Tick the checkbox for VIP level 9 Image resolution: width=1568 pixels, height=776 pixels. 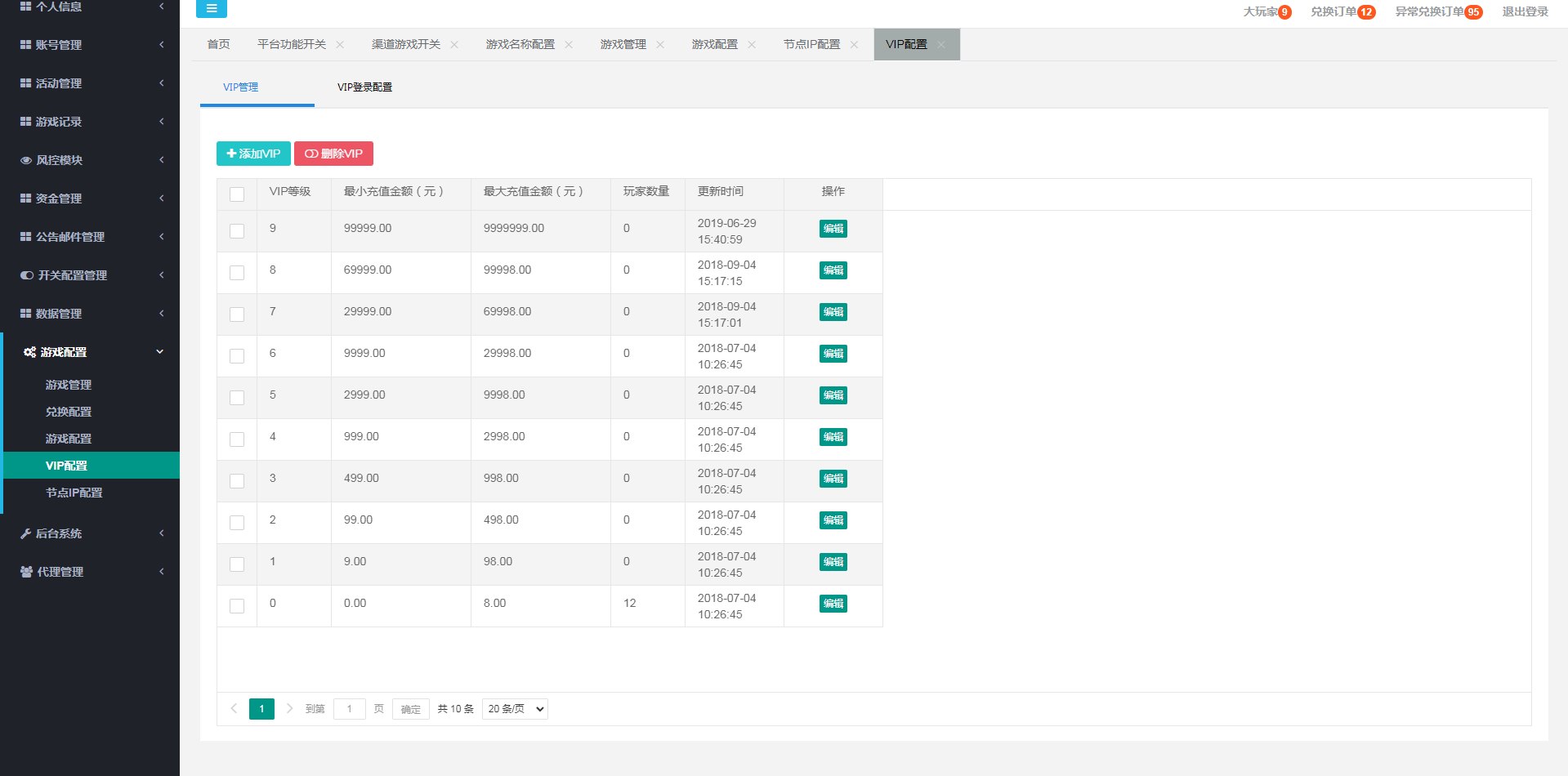pyautogui.click(x=237, y=231)
